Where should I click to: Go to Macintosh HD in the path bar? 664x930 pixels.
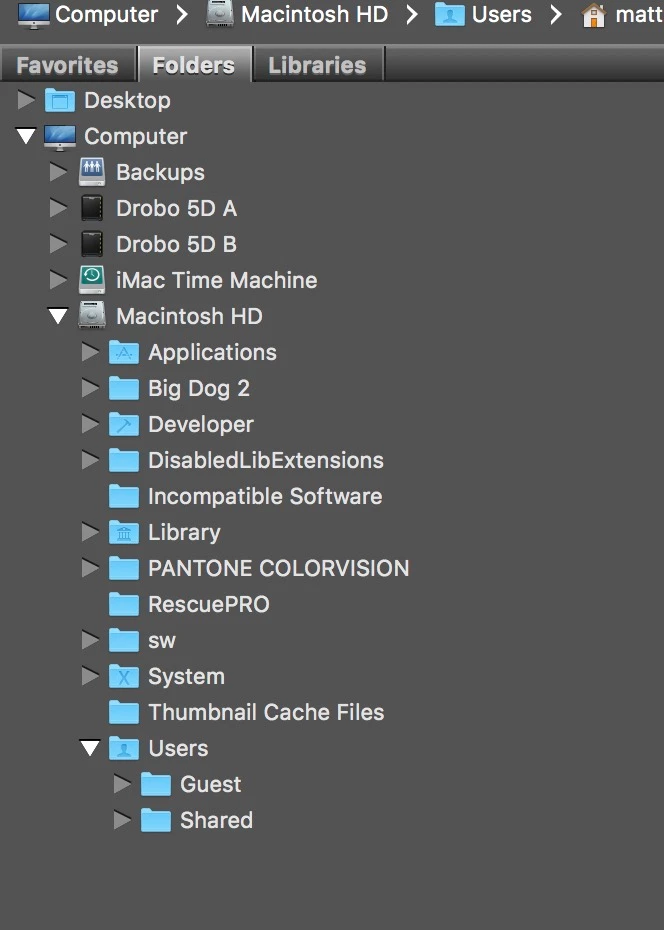pos(314,15)
